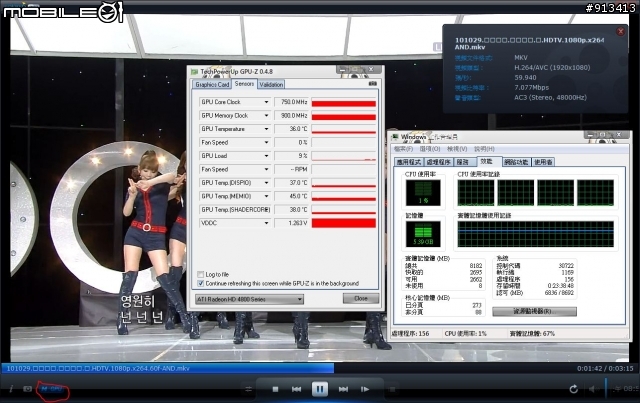
Task: Click the H.264/AVC (1920x1080) codec text
Action: click(x=552, y=67)
